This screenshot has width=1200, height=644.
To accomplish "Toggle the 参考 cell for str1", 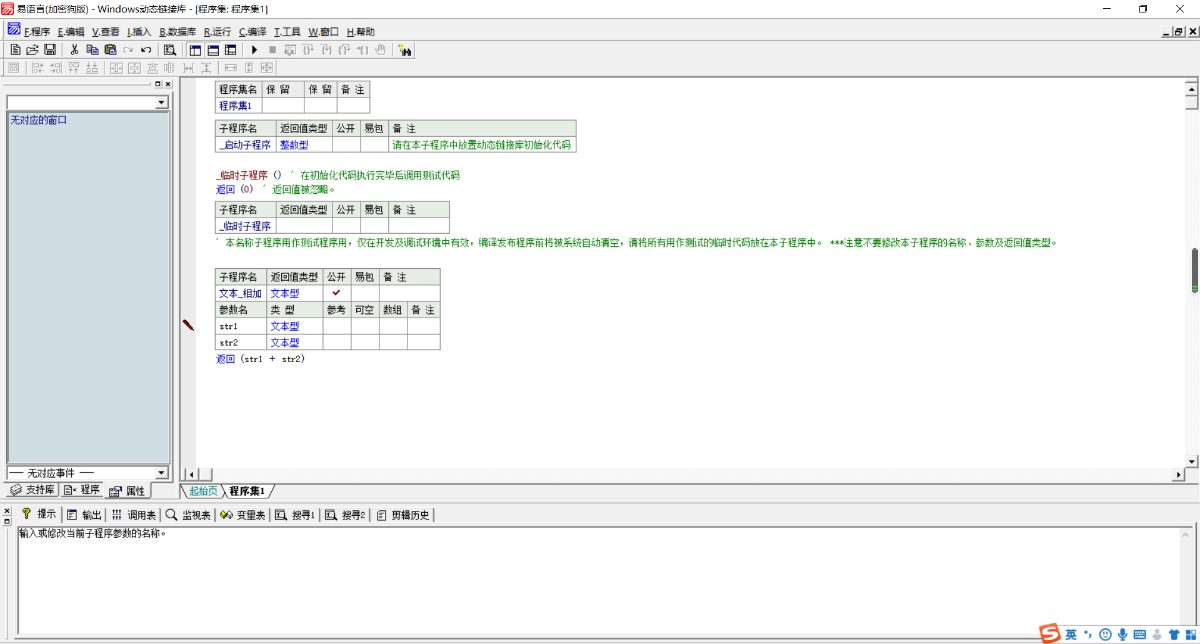I will click(336, 326).
